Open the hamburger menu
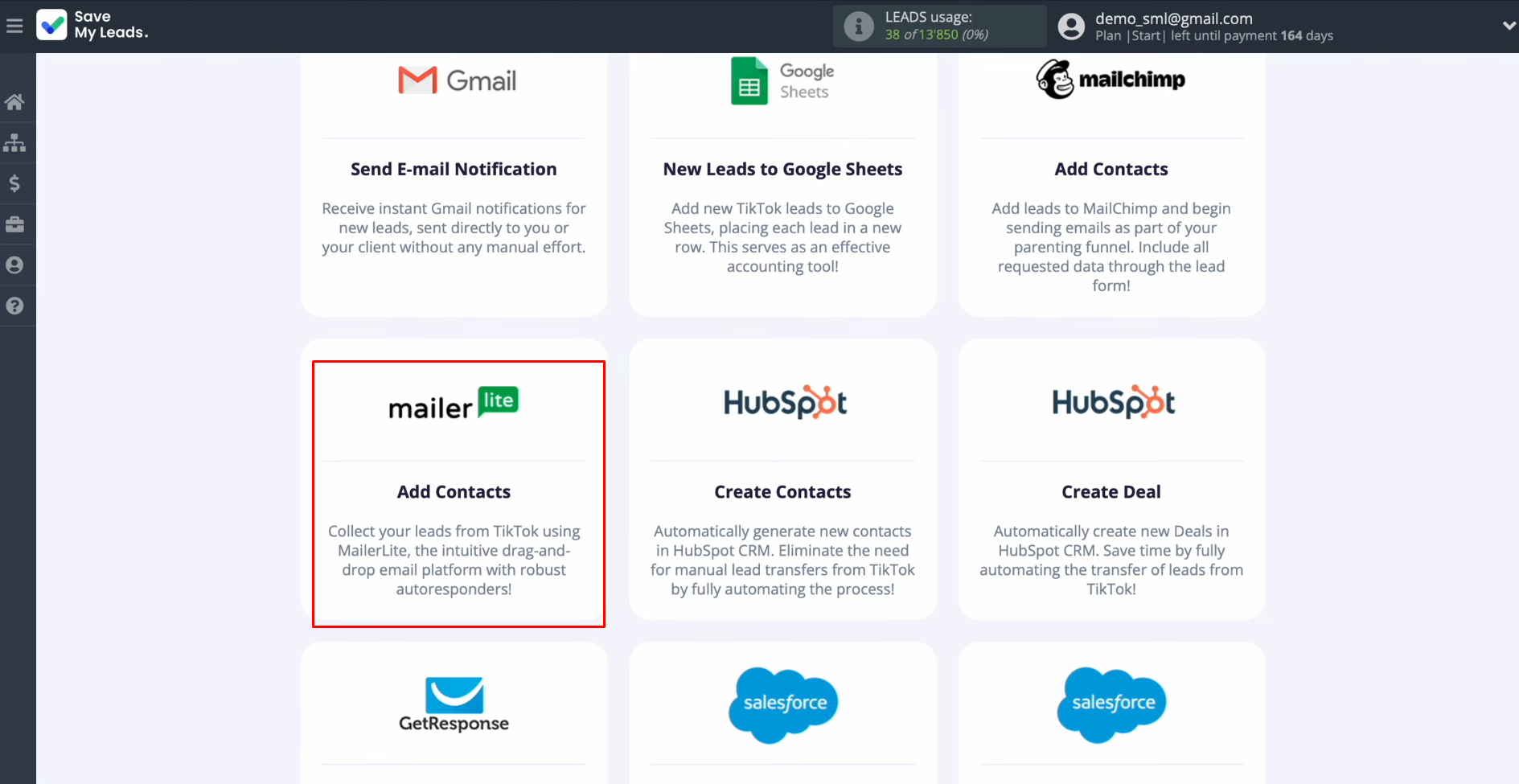 (14, 26)
